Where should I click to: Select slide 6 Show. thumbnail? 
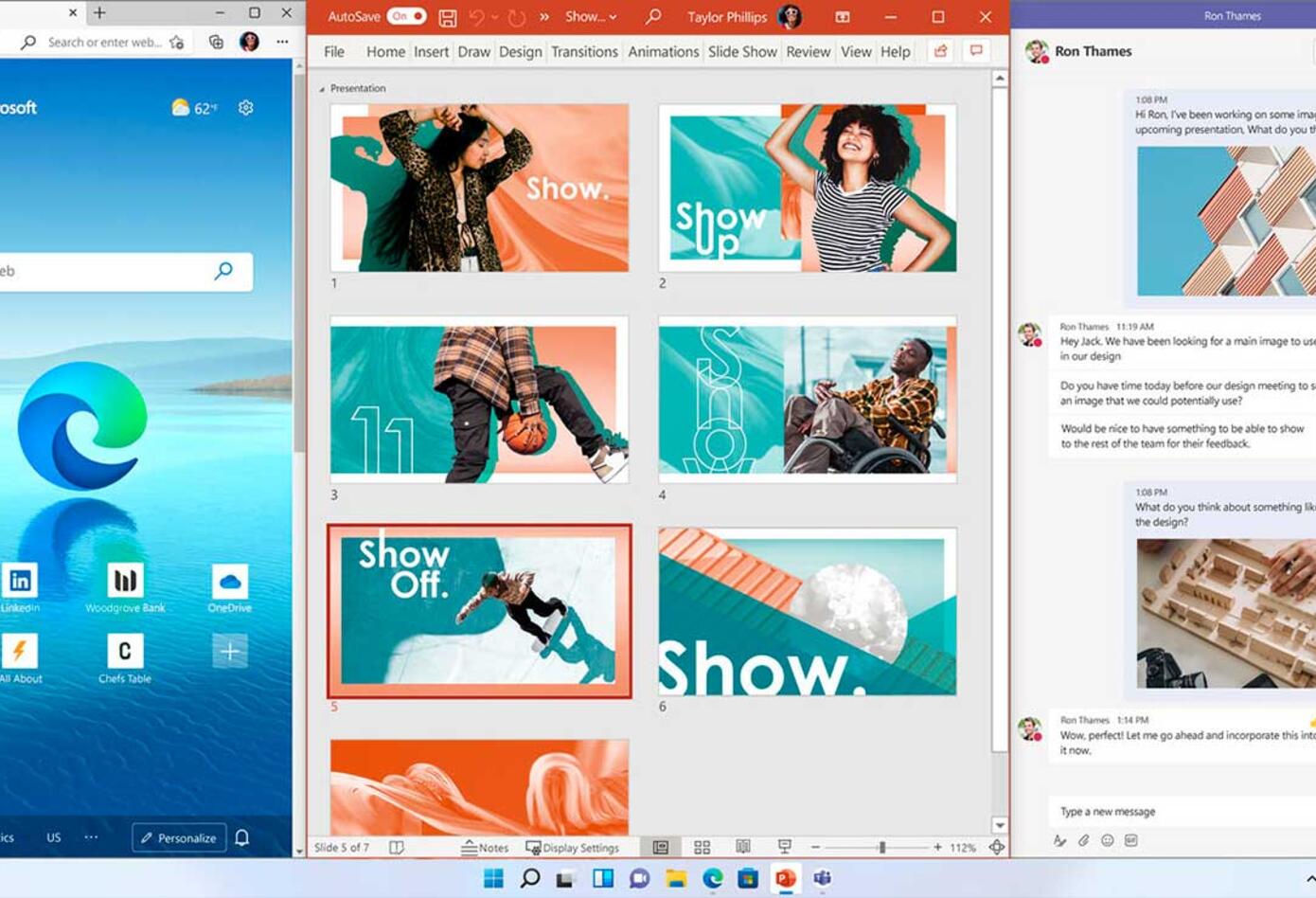808,611
